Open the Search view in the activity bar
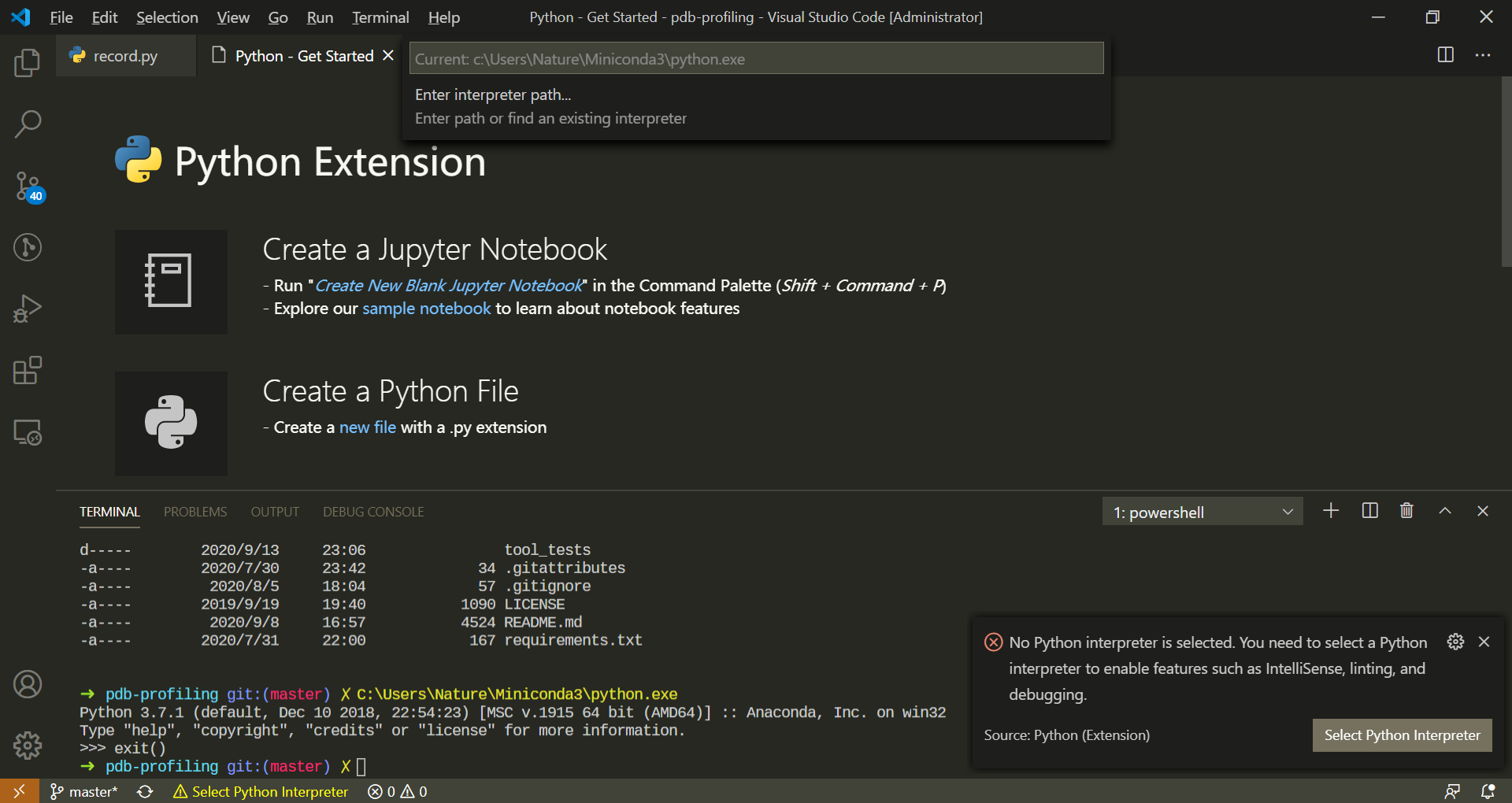The width and height of the screenshot is (1512, 803). (x=28, y=124)
